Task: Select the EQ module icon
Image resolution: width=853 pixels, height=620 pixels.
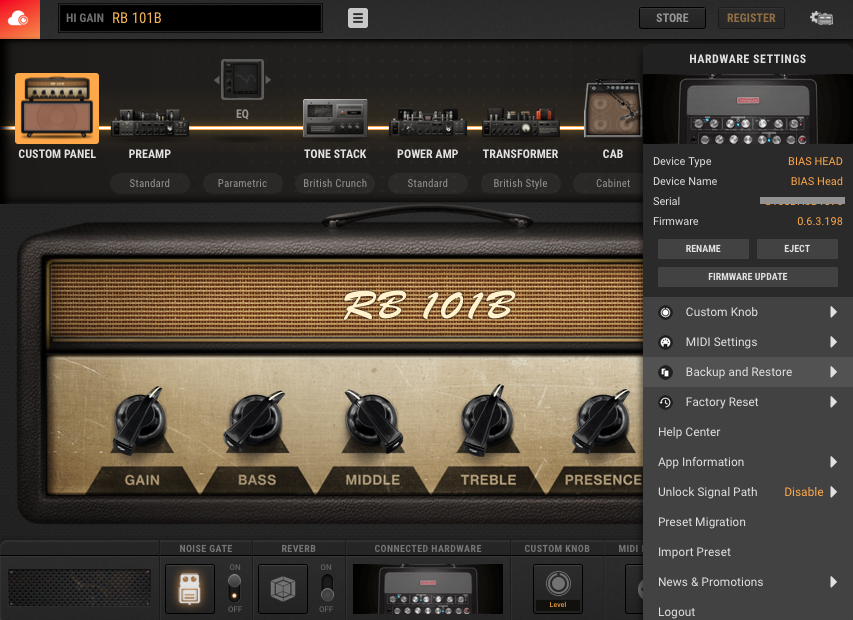Action: coord(241,80)
